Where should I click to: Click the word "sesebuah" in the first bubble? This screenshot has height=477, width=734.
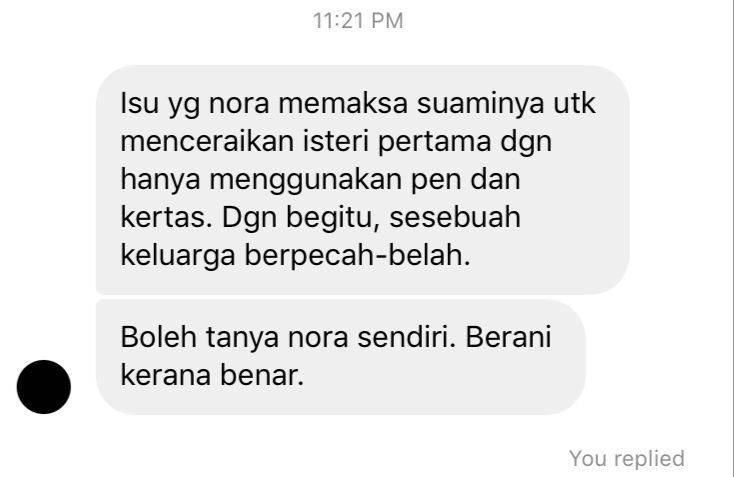click(x=455, y=218)
